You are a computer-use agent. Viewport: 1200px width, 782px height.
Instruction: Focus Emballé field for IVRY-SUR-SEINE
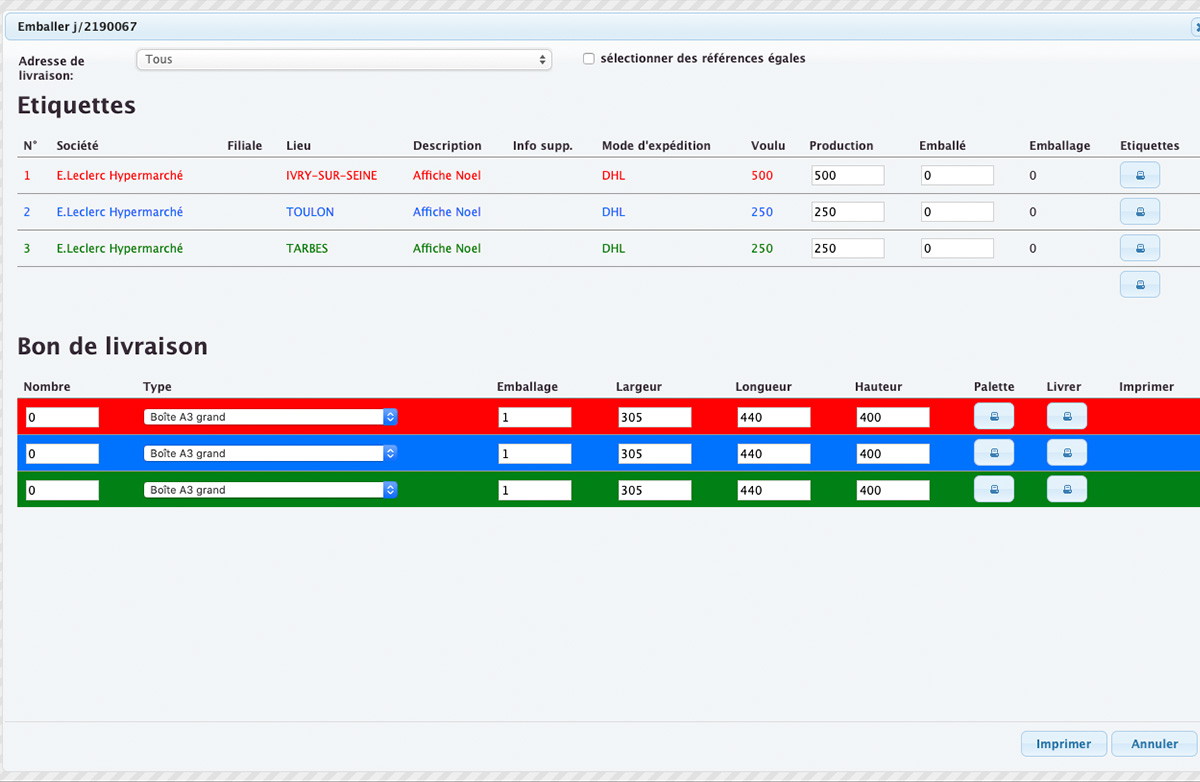[956, 175]
